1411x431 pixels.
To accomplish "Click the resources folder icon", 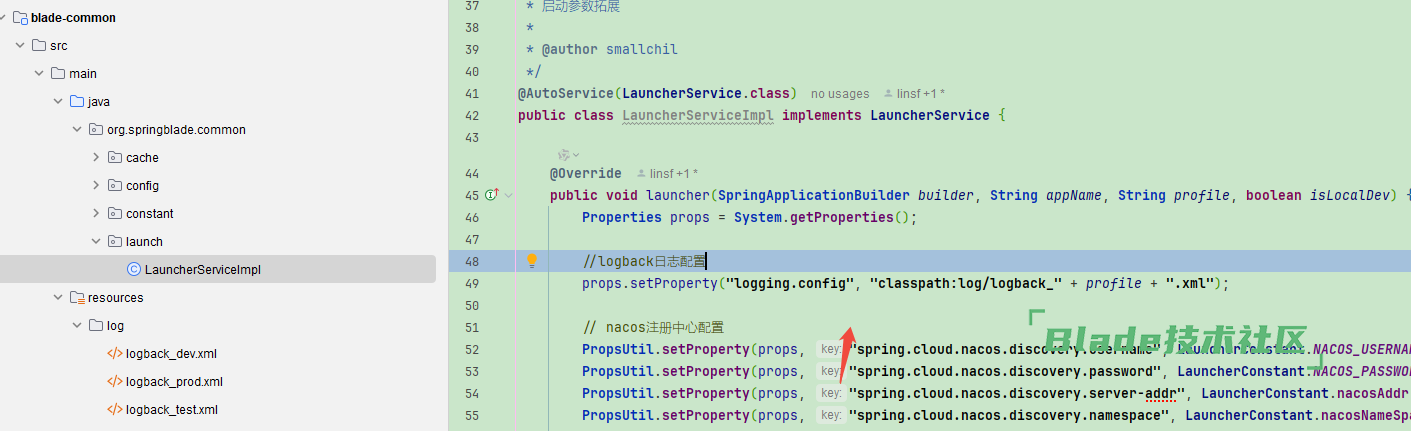I will (77, 297).
